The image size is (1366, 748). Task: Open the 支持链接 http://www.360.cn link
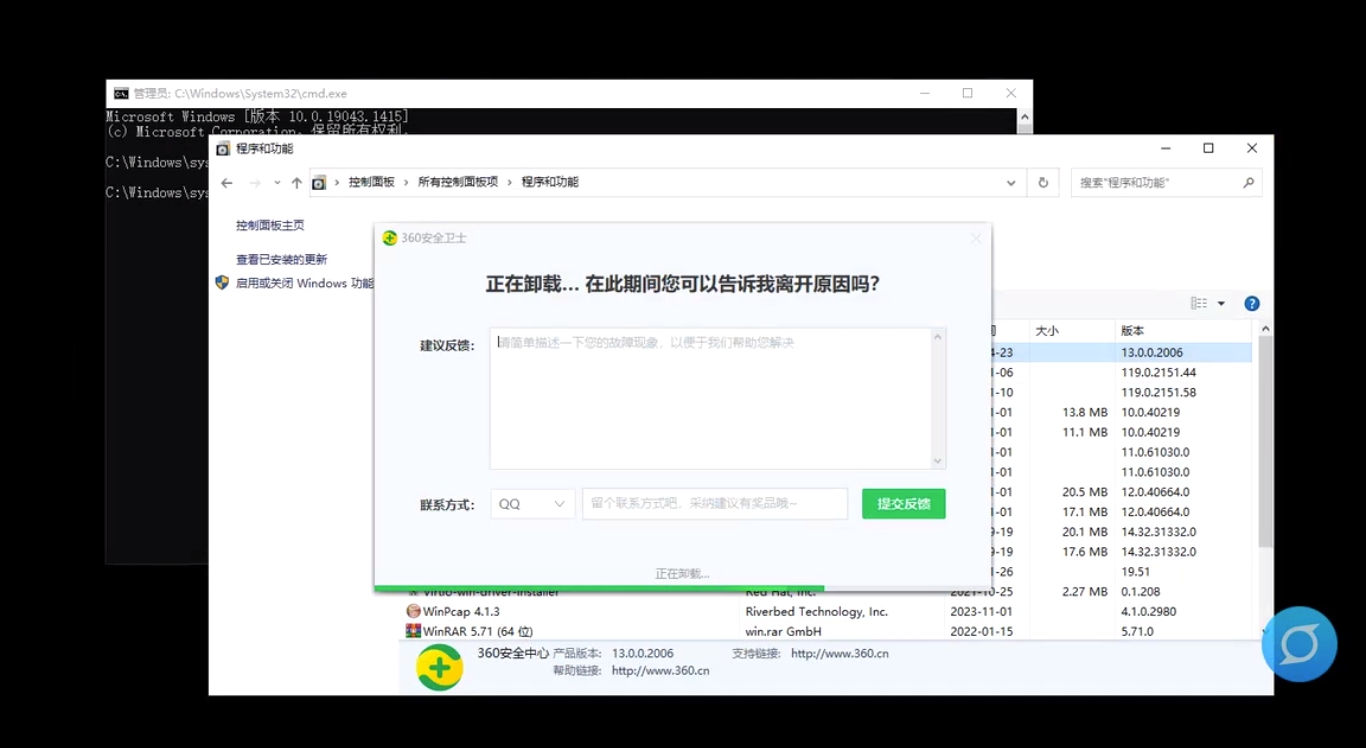click(839, 654)
